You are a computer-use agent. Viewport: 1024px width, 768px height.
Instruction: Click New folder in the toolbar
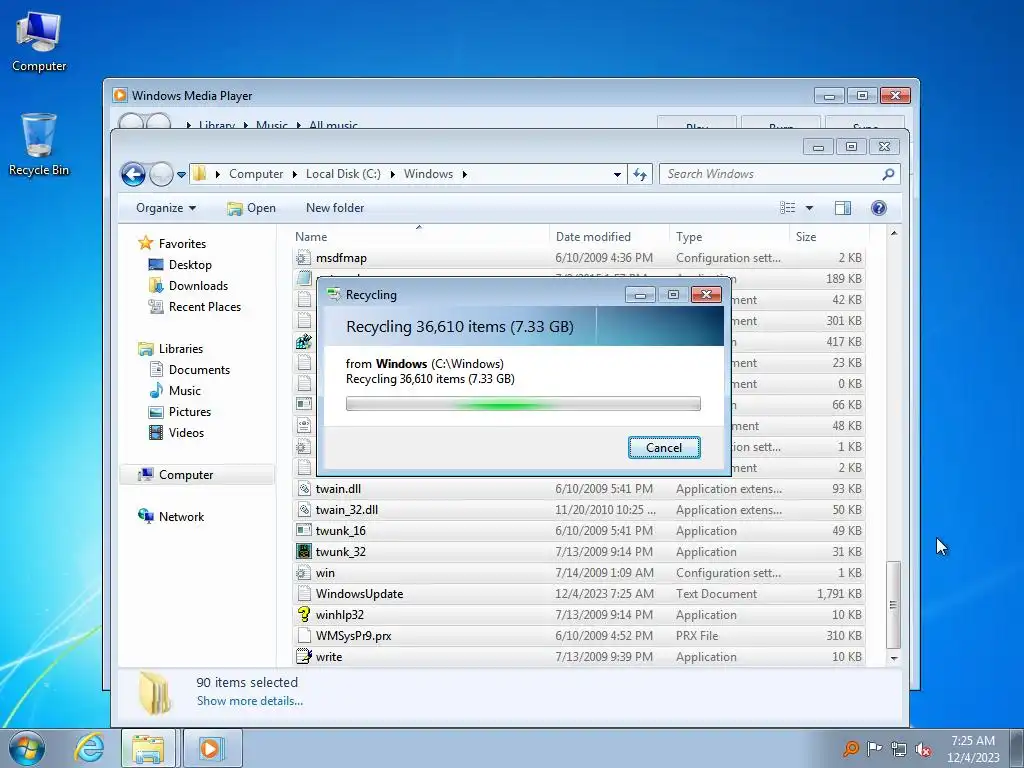pos(335,208)
